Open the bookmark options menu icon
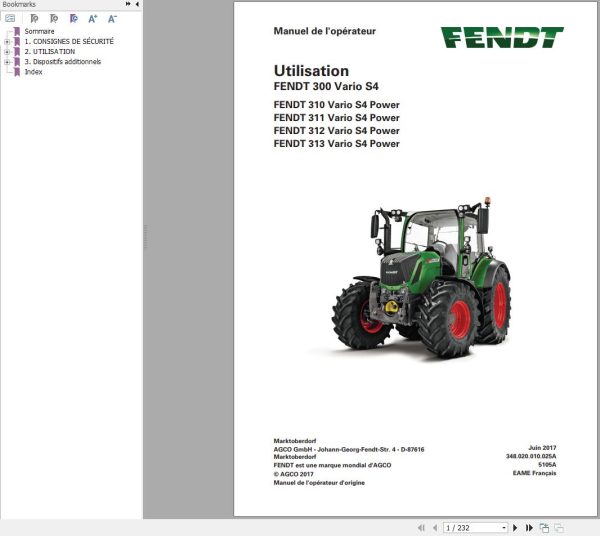 [10, 18]
